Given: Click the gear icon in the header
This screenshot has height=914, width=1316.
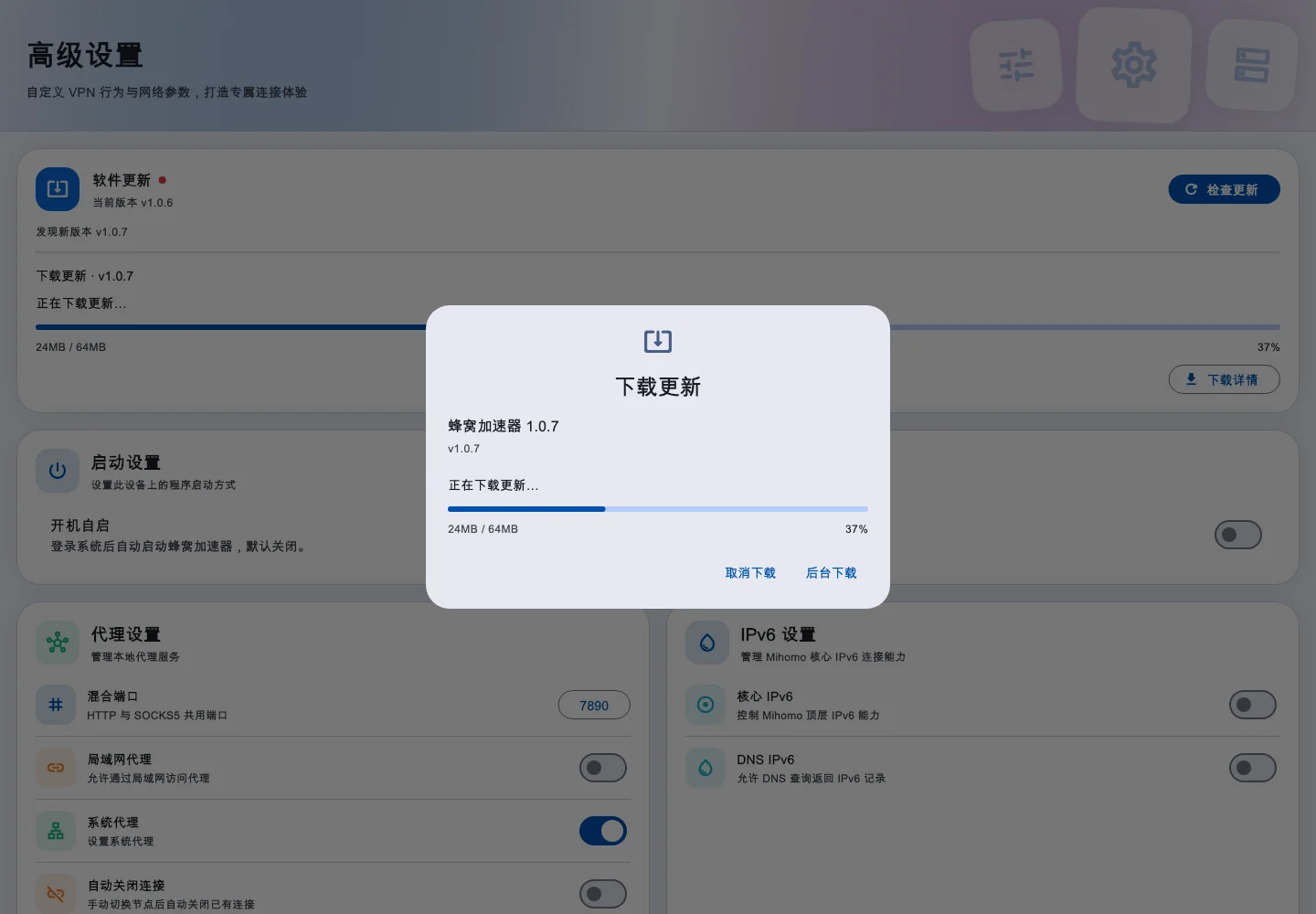Looking at the screenshot, I should coord(1134,64).
